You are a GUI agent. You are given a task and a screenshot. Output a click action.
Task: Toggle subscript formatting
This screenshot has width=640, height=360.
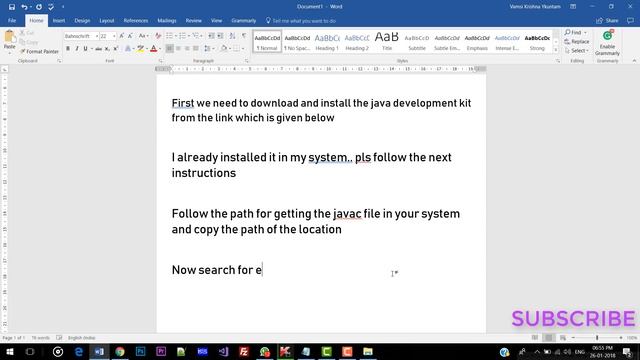pos(107,49)
